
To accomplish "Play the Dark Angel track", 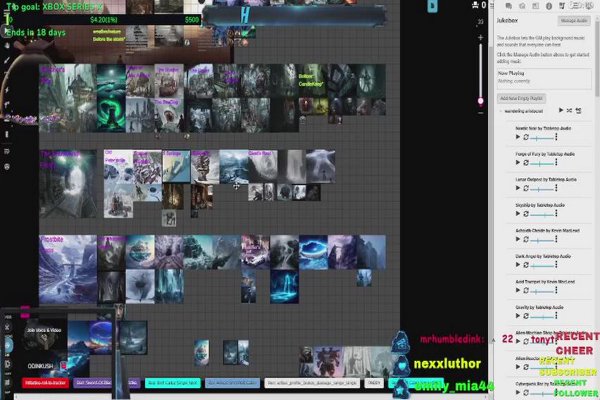I will tap(518, 264).
